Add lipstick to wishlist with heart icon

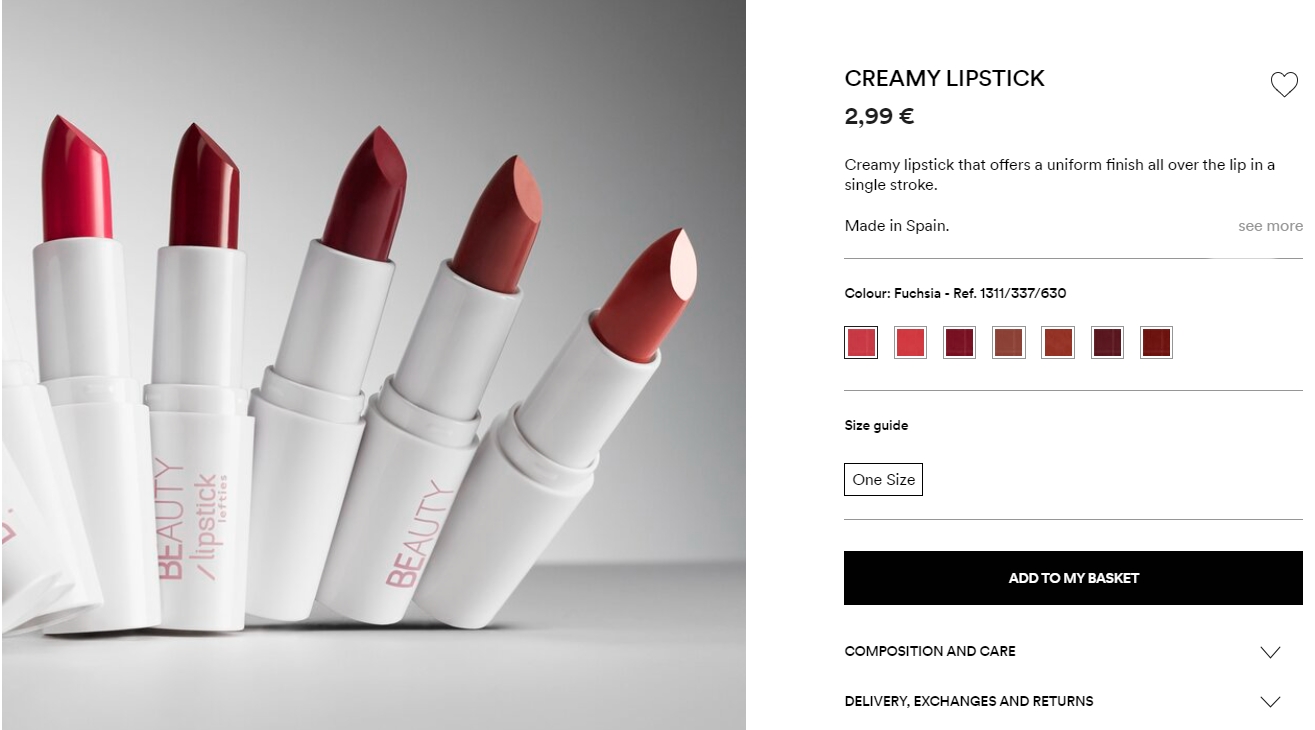(x=1284, y=85)
